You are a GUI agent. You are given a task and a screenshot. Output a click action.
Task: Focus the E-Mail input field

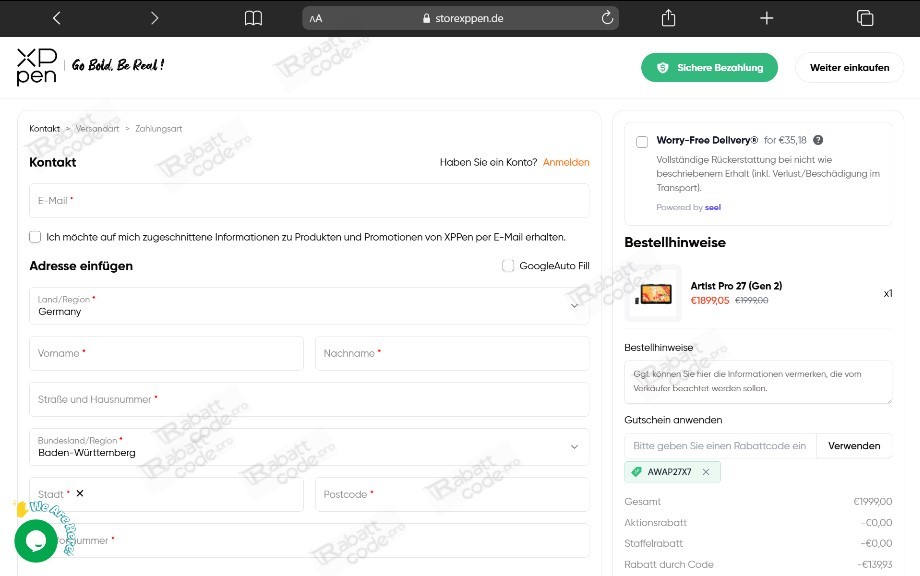tap(309, 201)
